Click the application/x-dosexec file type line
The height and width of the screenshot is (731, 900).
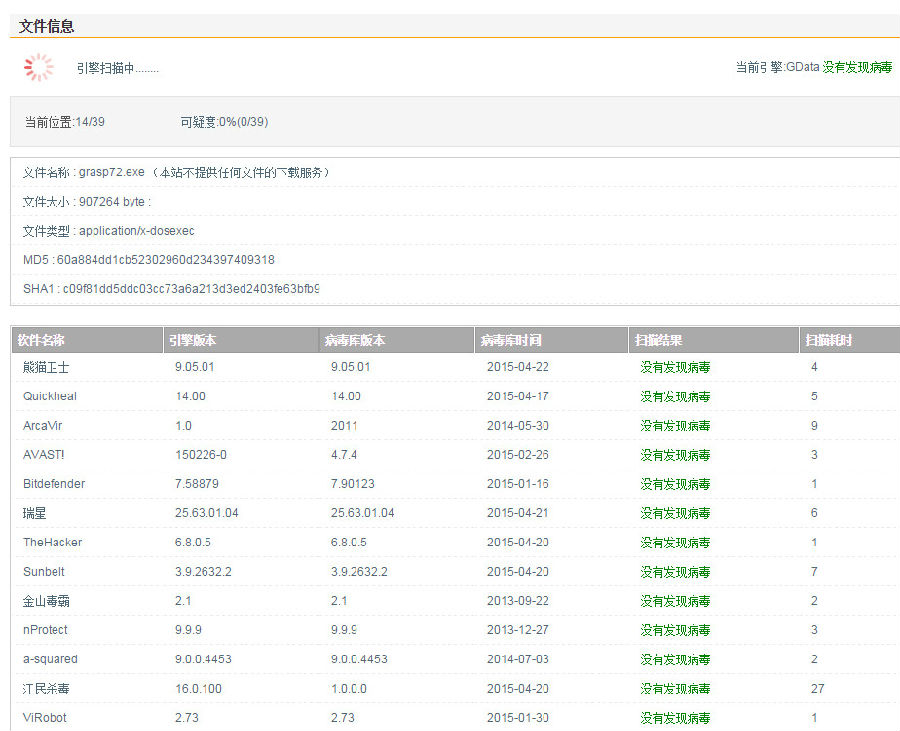point(108,231)
